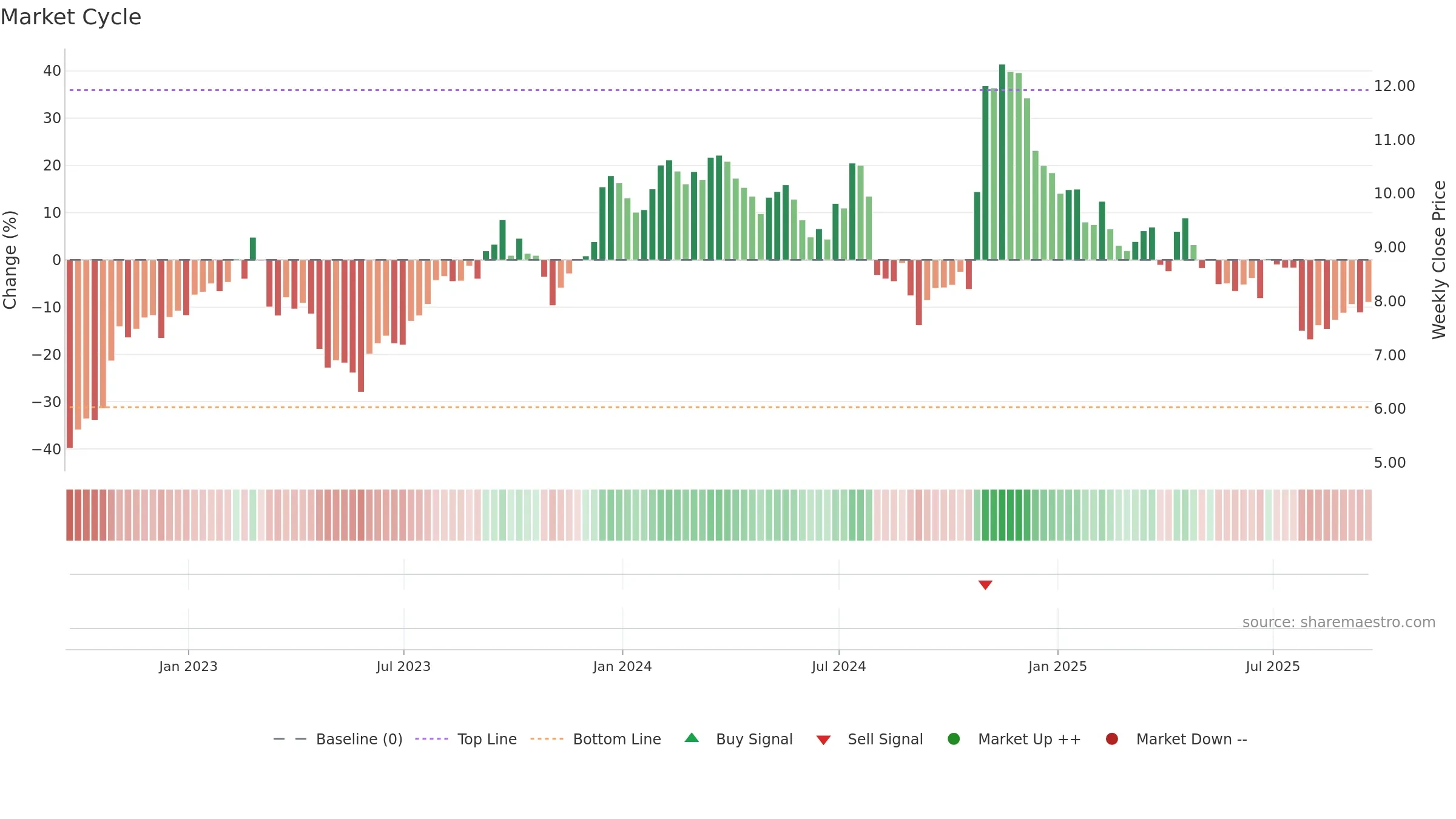Click the Jul 2023 axis label

point(403,667)
